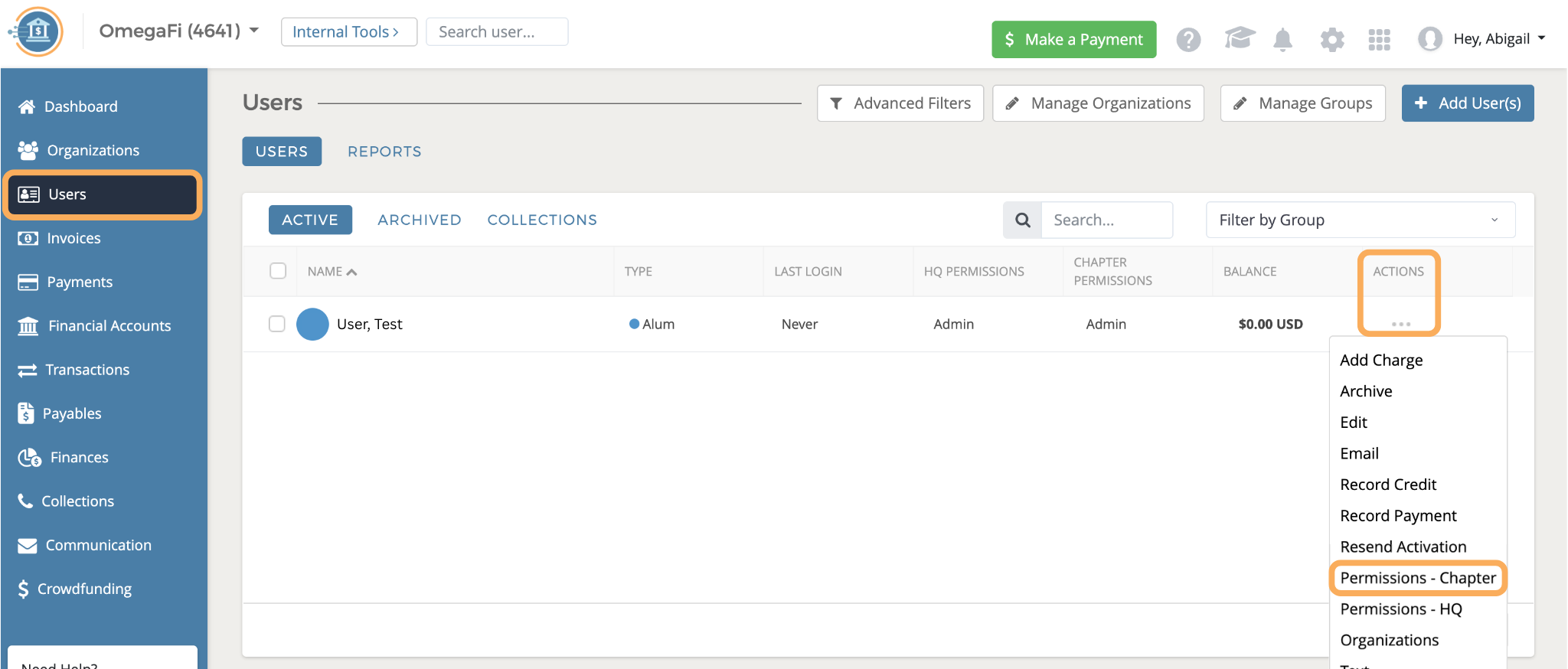Click the Test User avatar circle

pos(312,325)
